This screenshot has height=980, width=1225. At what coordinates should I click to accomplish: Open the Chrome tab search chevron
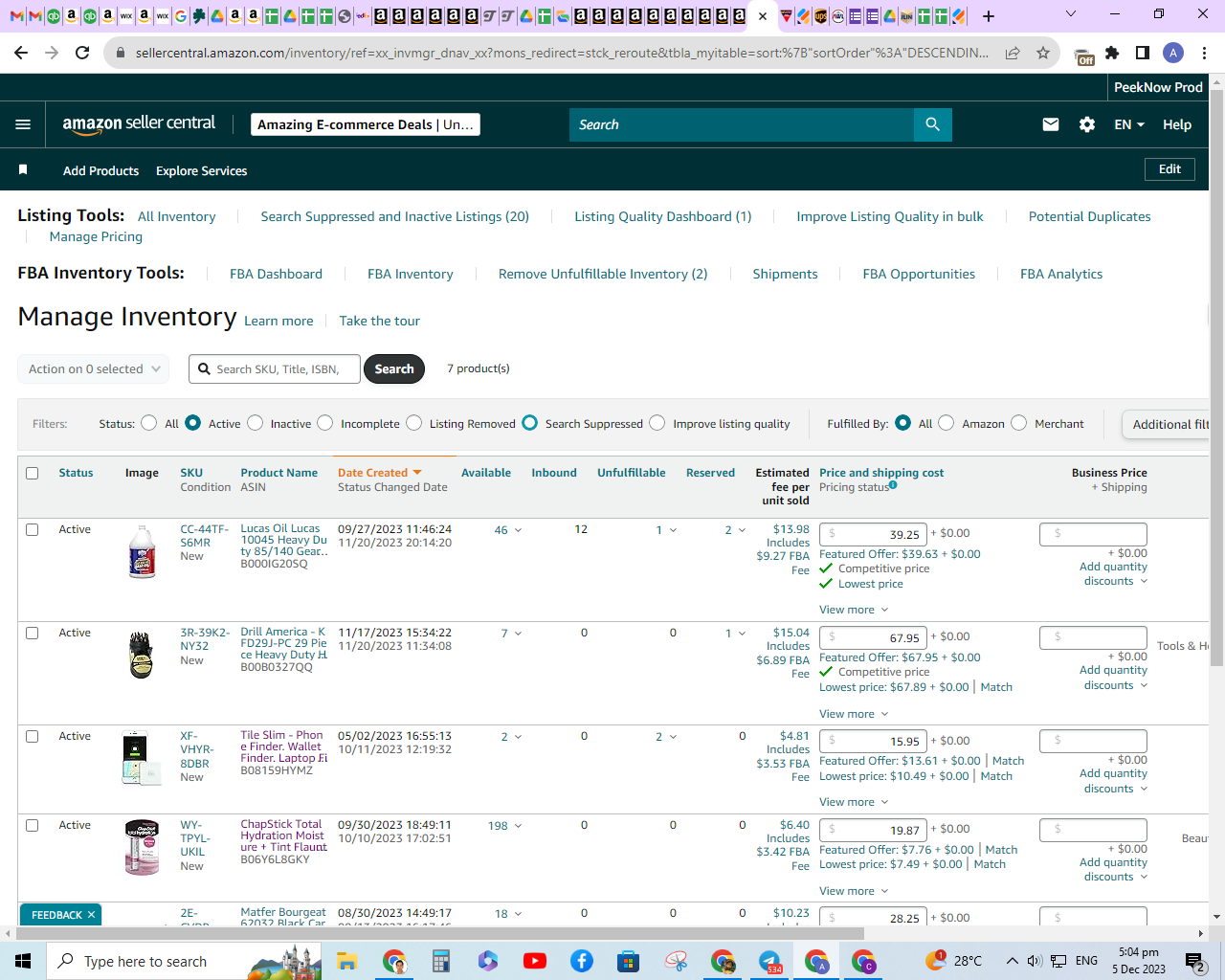pyautogui.click(x=1071, y=14)
